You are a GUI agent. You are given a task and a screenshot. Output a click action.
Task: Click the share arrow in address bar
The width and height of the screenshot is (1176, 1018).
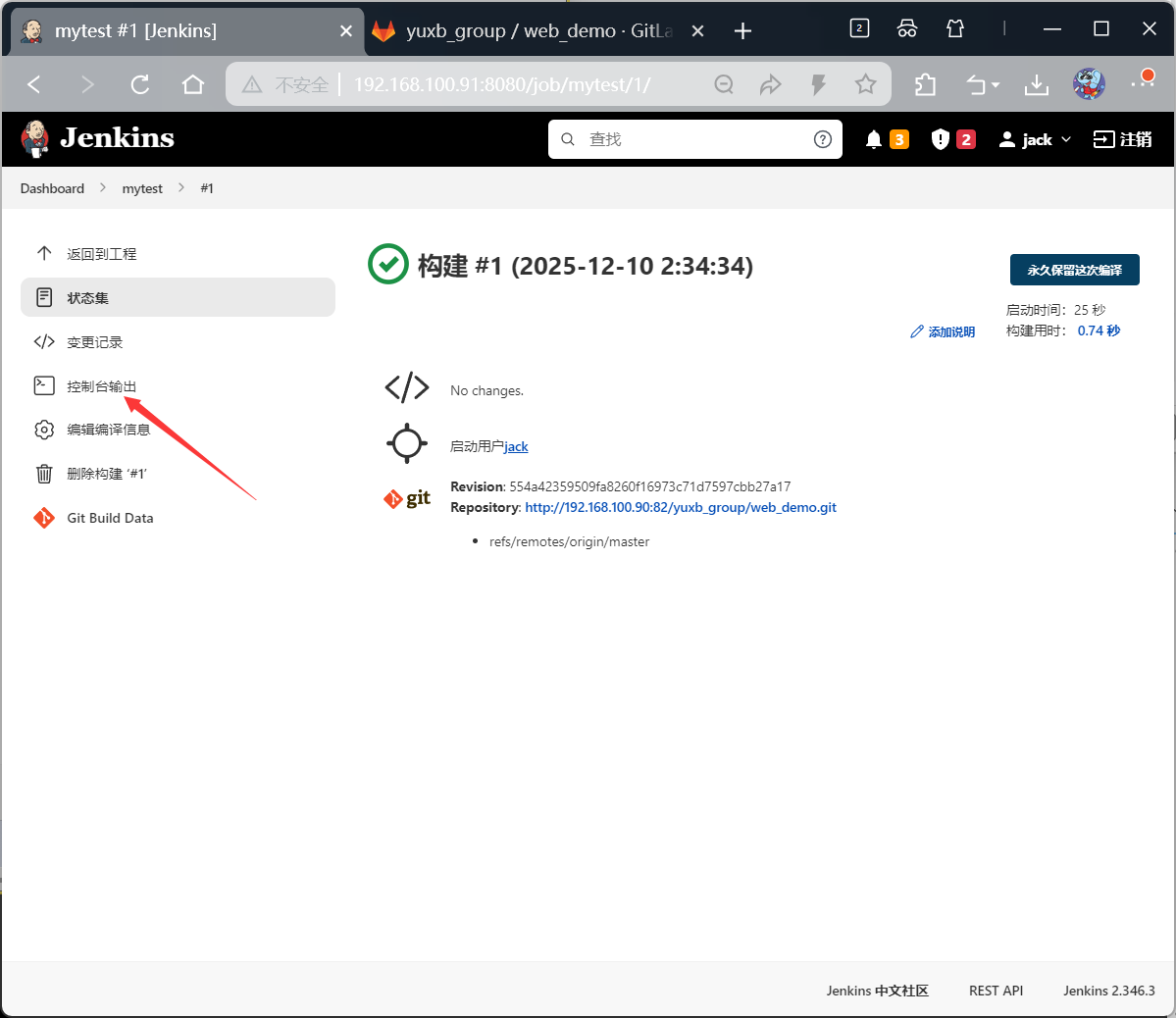(x=770, y=84)
